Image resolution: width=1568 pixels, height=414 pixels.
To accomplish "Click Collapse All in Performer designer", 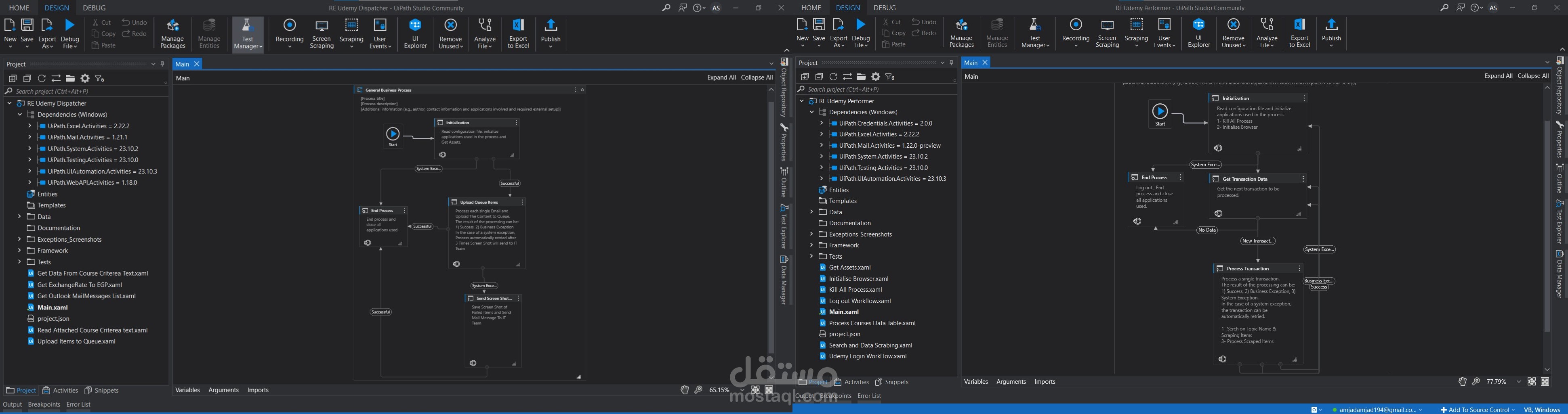I will pyautogui.click(x=1533, y=76).
